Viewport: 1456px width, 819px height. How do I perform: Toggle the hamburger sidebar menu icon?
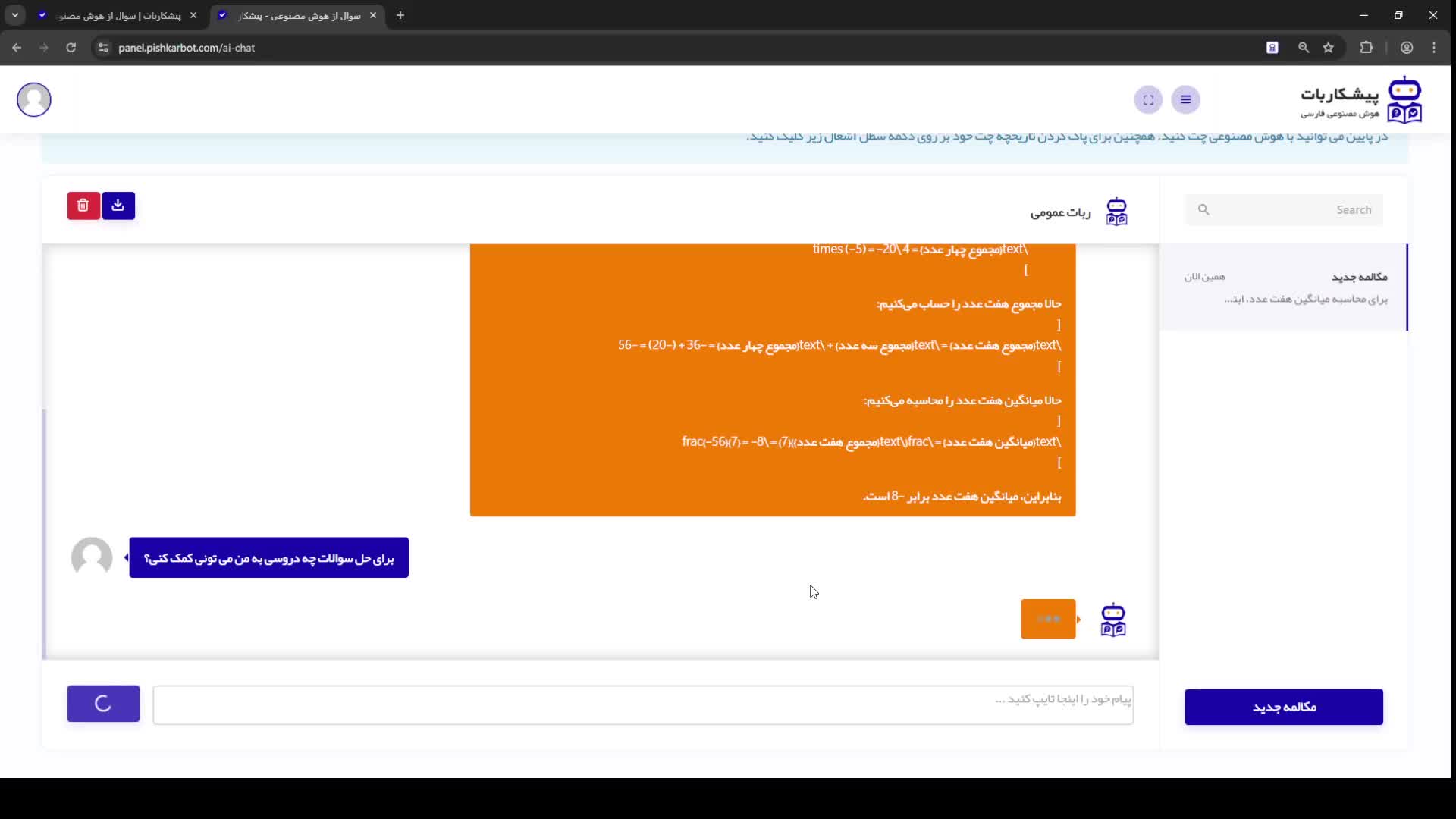click(x=1185, y=99)
